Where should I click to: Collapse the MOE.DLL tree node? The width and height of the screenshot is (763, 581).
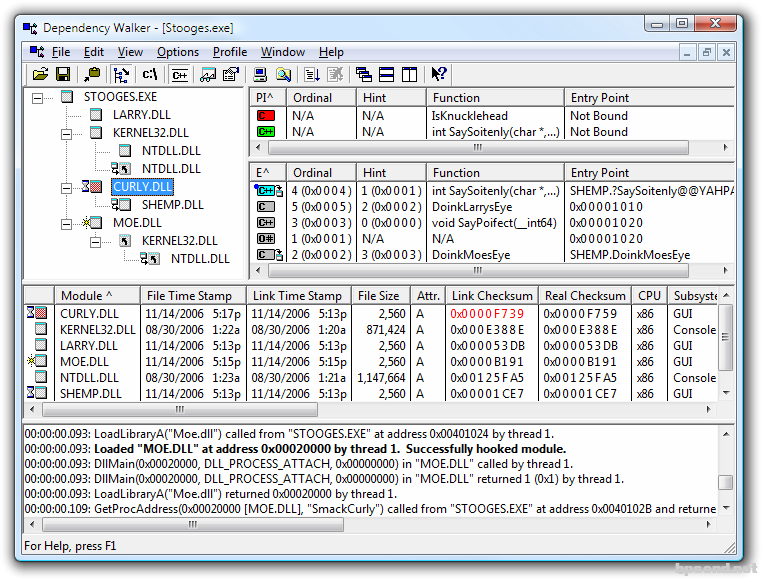[66, 224]
